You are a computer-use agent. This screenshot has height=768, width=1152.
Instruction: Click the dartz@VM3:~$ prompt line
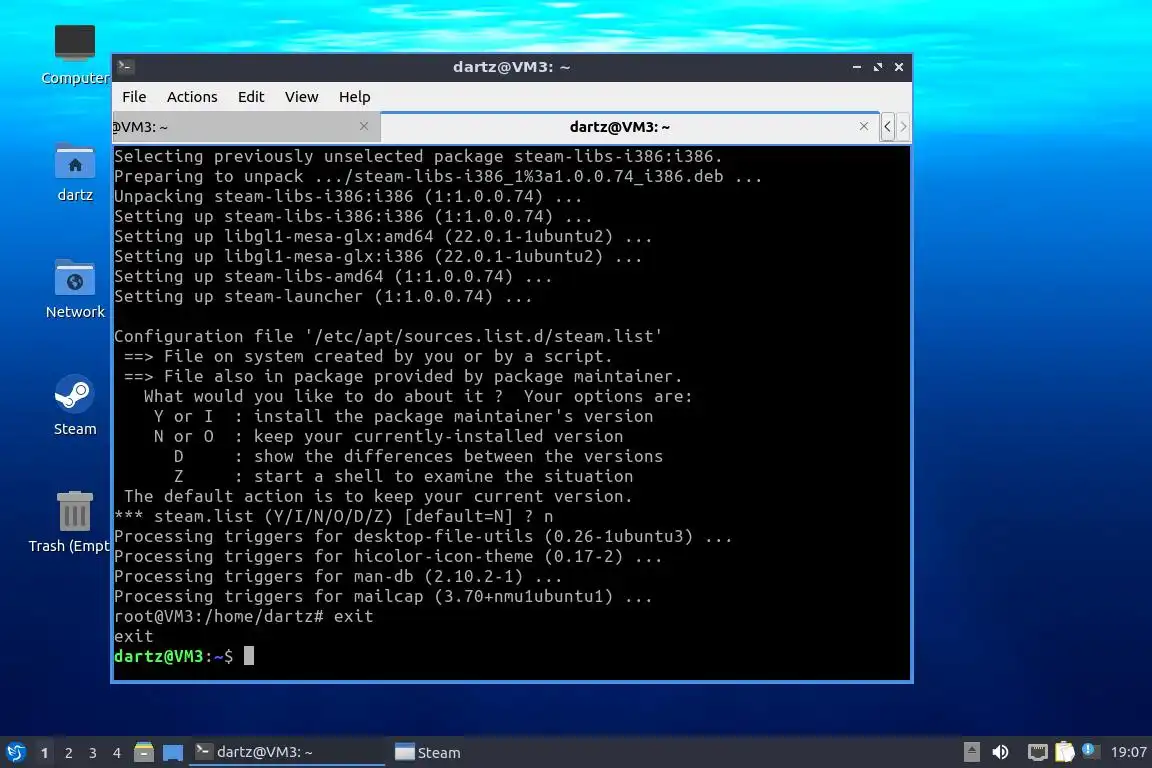point(184,656)
